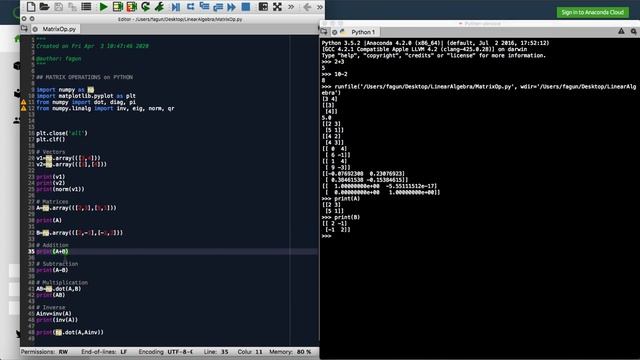Click the '>>> 2+3' console line
This screenshot has width=640, height=360.
[333, 62]
